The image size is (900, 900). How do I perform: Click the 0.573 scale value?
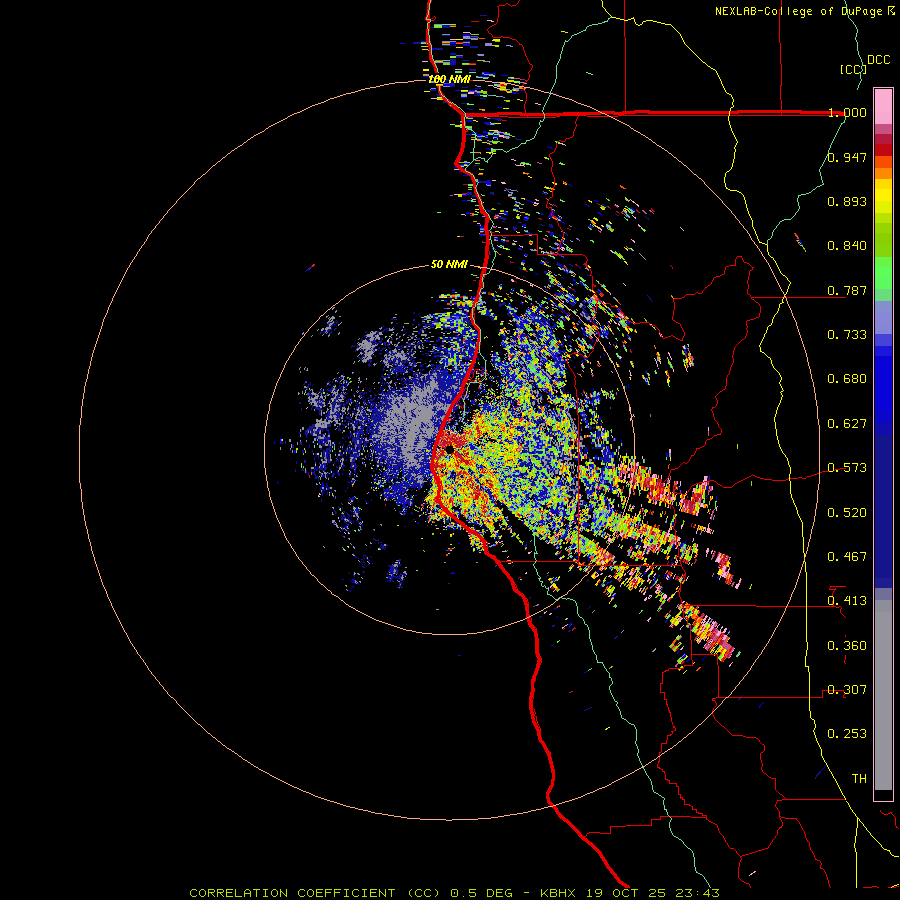(847, 468)
